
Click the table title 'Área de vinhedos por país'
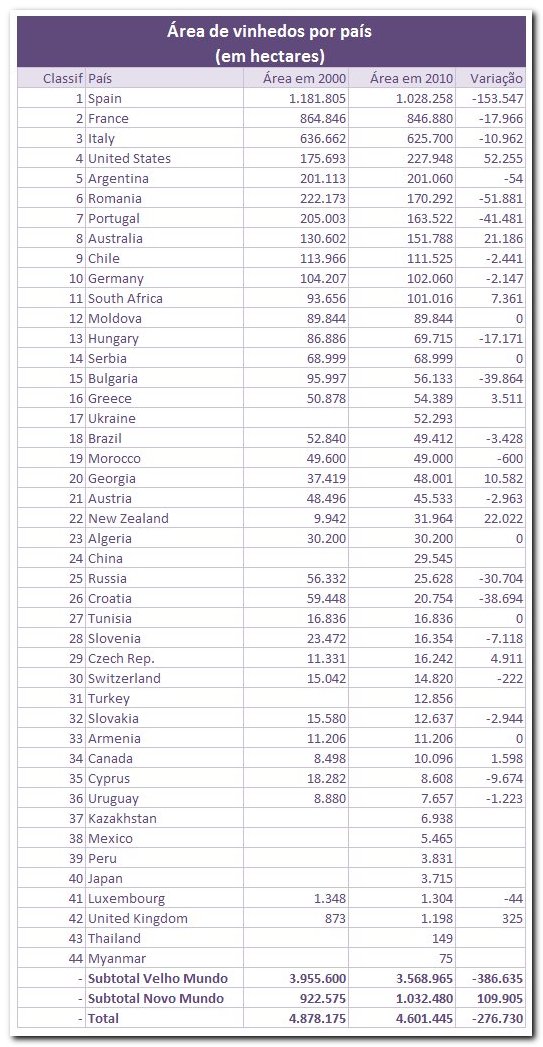pos(271,32)
